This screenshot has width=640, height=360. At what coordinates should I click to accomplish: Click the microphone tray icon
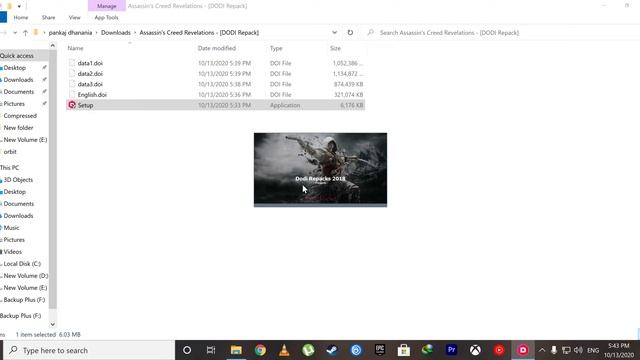[553, 350]
